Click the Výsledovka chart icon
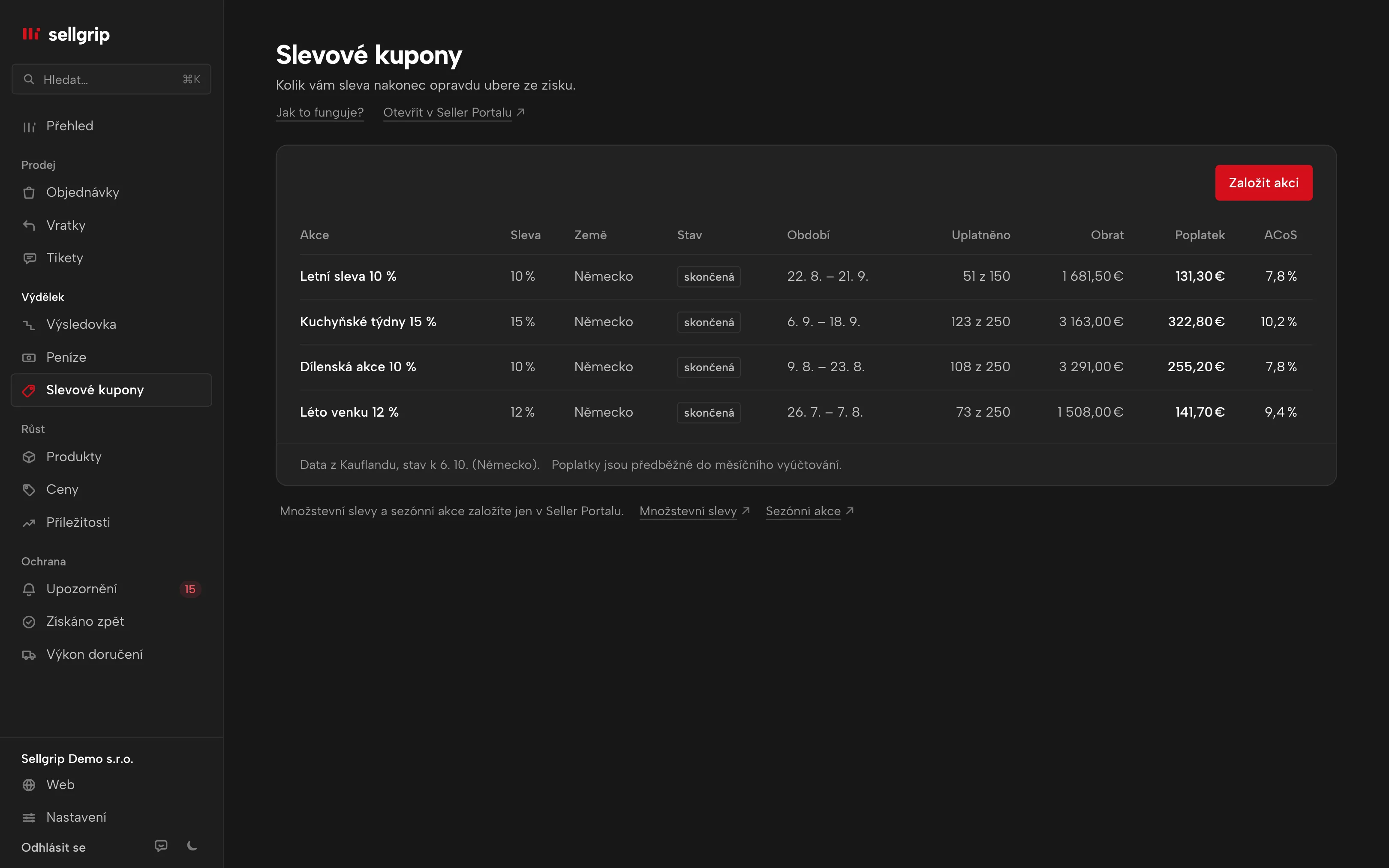1389x868 pixels. point(29,325)
